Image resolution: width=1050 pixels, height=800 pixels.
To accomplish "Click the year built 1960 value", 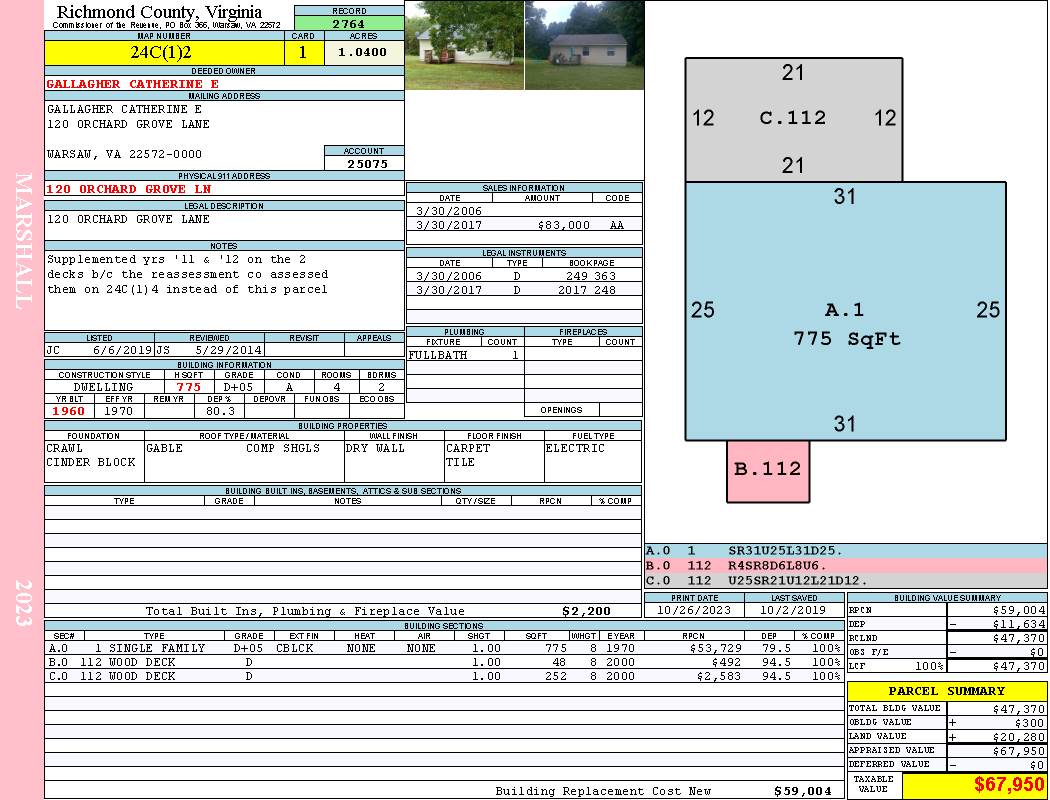I will (x=69, y=411).
